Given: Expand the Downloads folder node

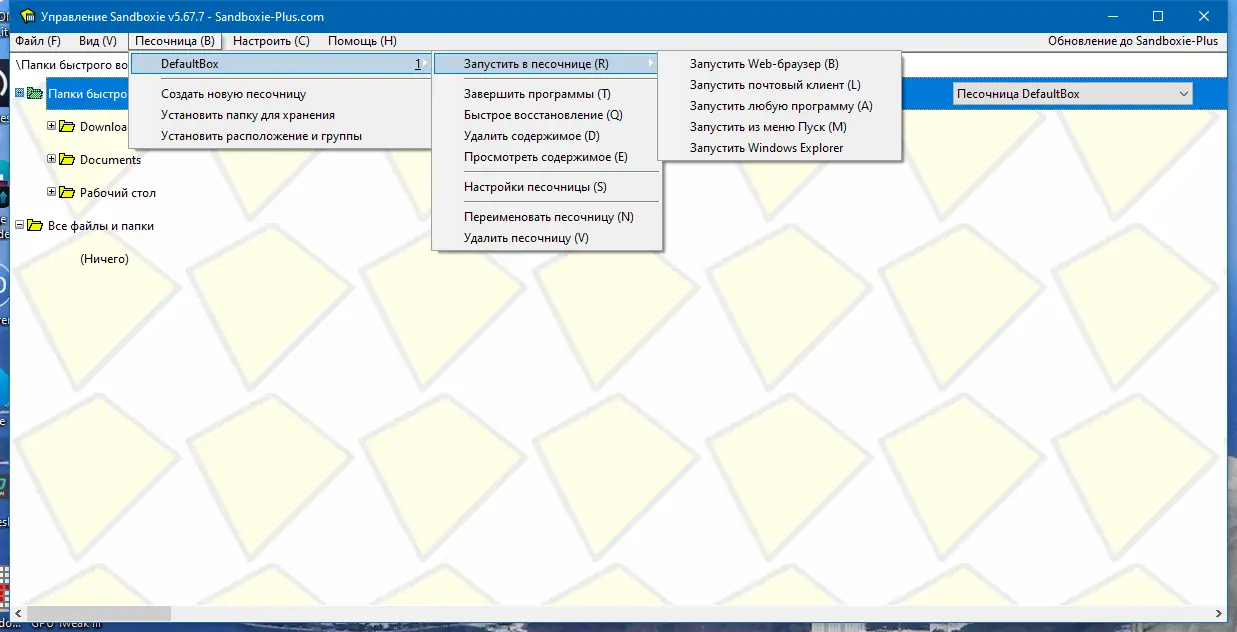Looking at the screenshot, I should click(52, 127).
